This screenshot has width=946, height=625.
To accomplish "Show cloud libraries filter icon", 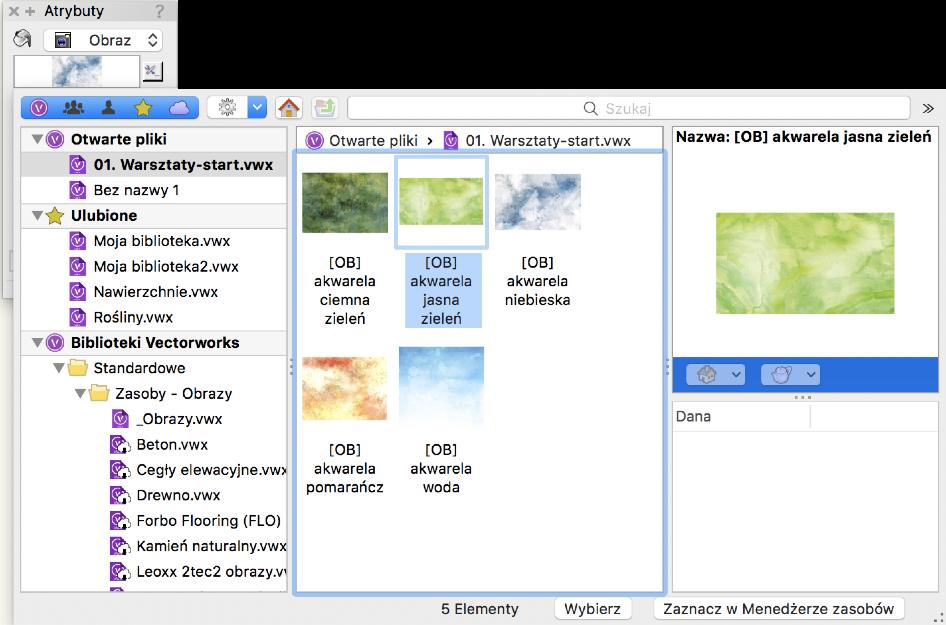I will tap(179, 108).
